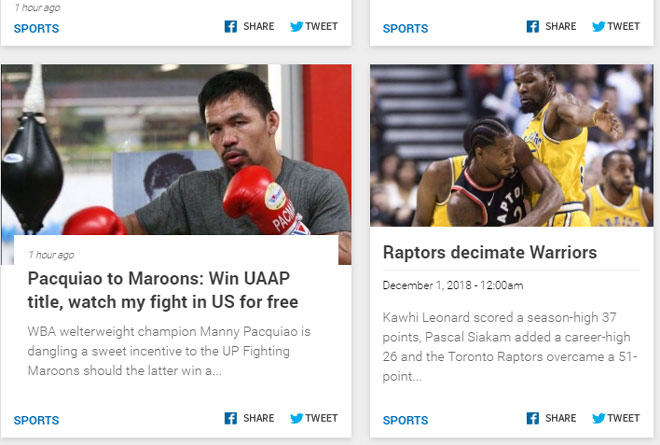This screenshot has width=660, height=445.
Task: Click TWEET text on Raptors article
Action: pos(623,418)
